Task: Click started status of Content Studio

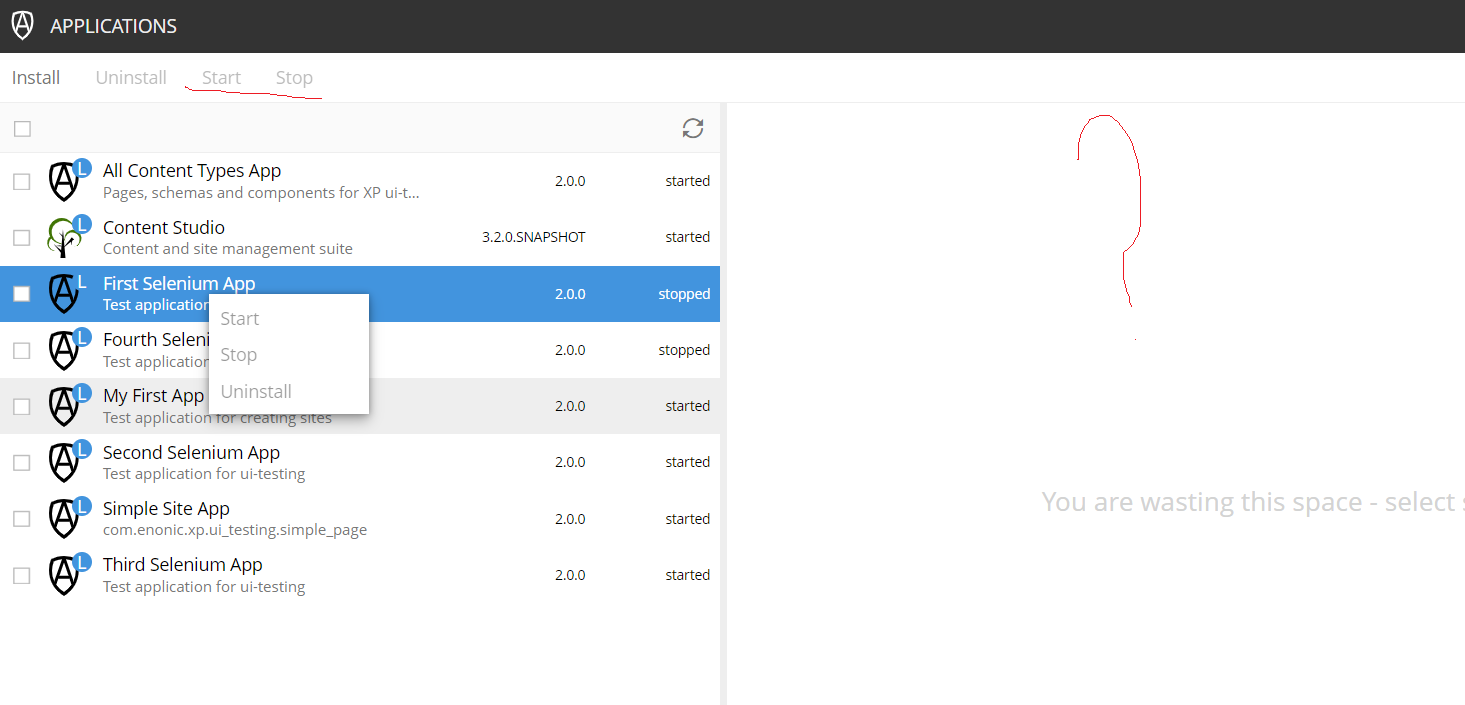Action: [688, 237]
